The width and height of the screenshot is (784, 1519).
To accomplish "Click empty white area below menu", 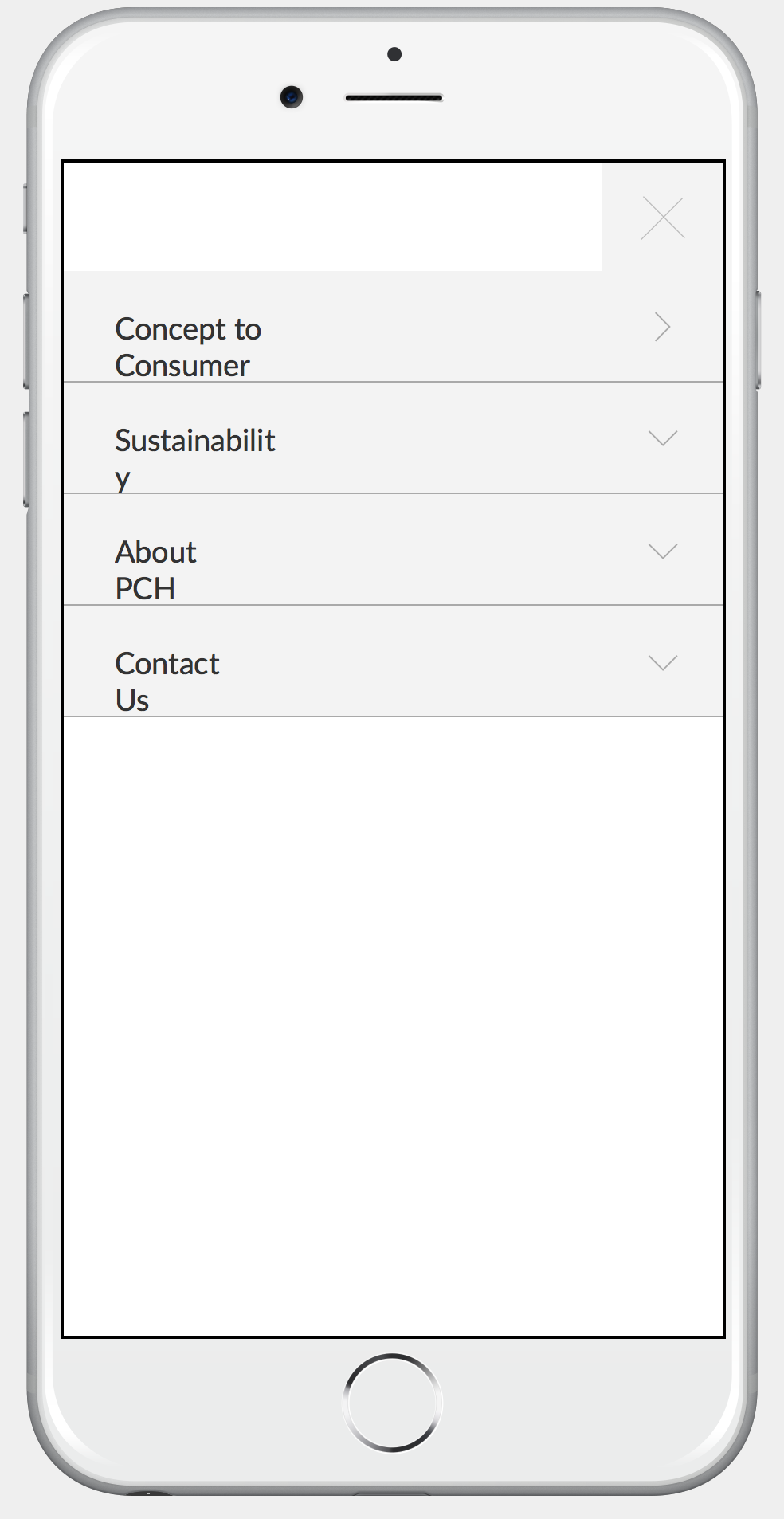I will point(394,1020).
